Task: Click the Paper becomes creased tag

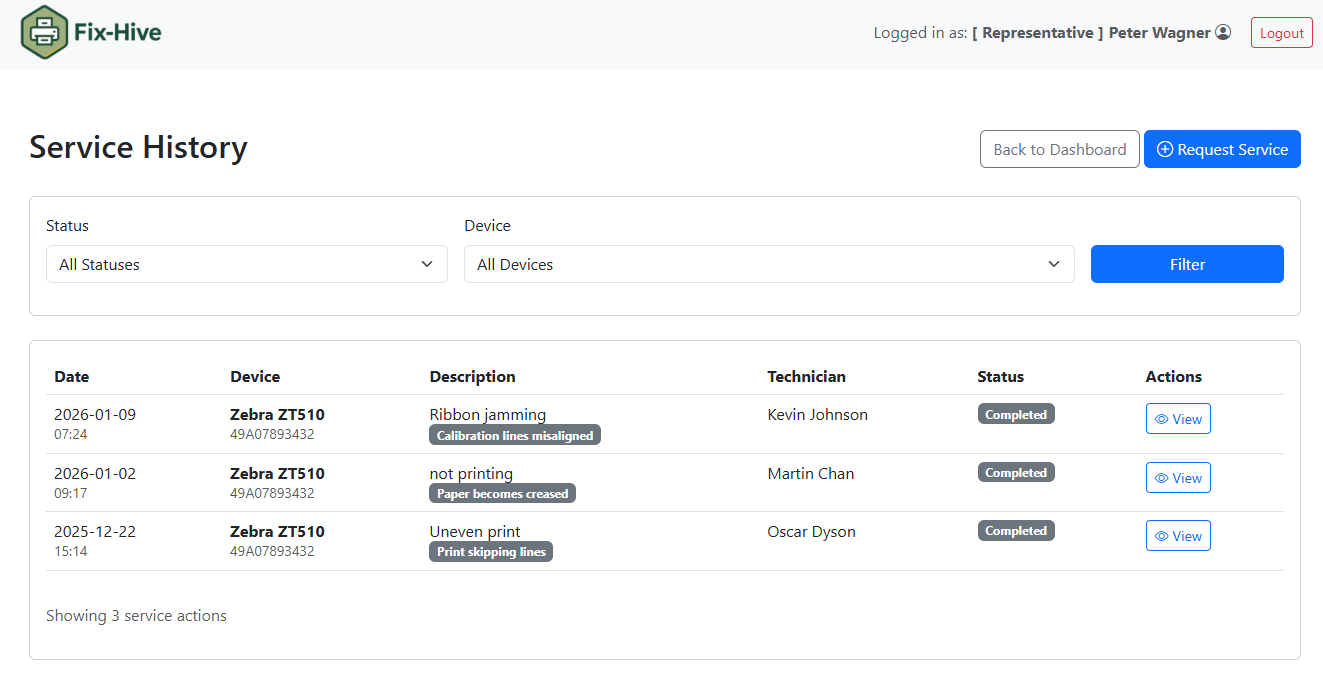Action: (x=502, y=494)
